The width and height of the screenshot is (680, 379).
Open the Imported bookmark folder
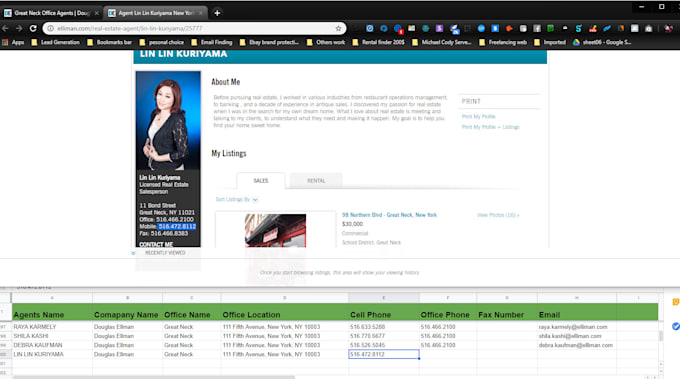pos(549,42)
